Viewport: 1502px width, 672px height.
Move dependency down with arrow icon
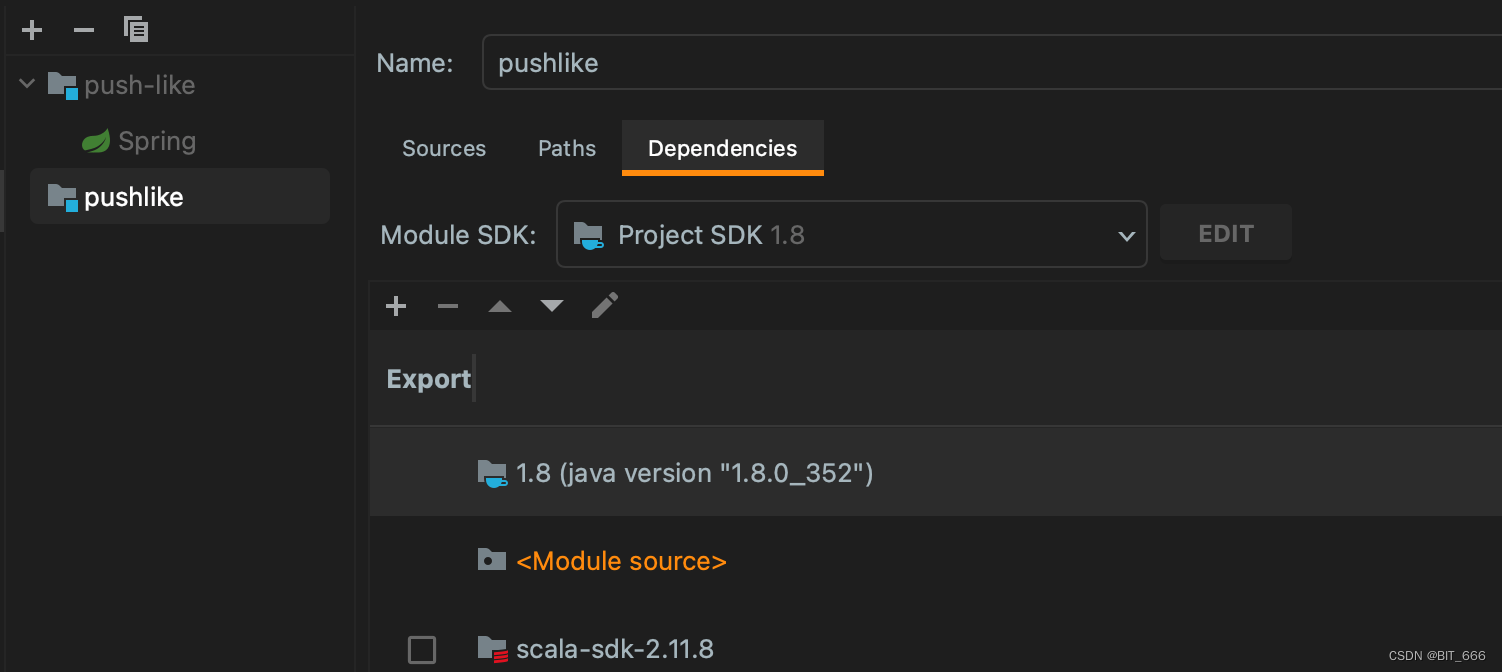552,306
